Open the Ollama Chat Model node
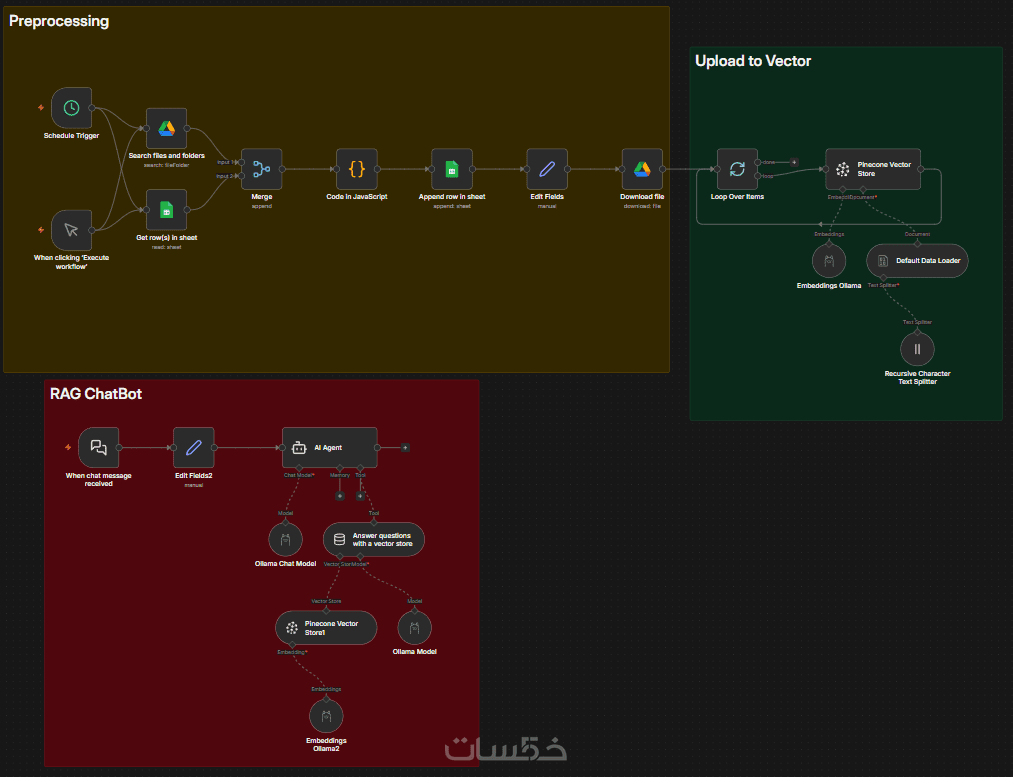The width and height of the screenshot is (1013, 777). pyautogui.click(x=286, y=539)
